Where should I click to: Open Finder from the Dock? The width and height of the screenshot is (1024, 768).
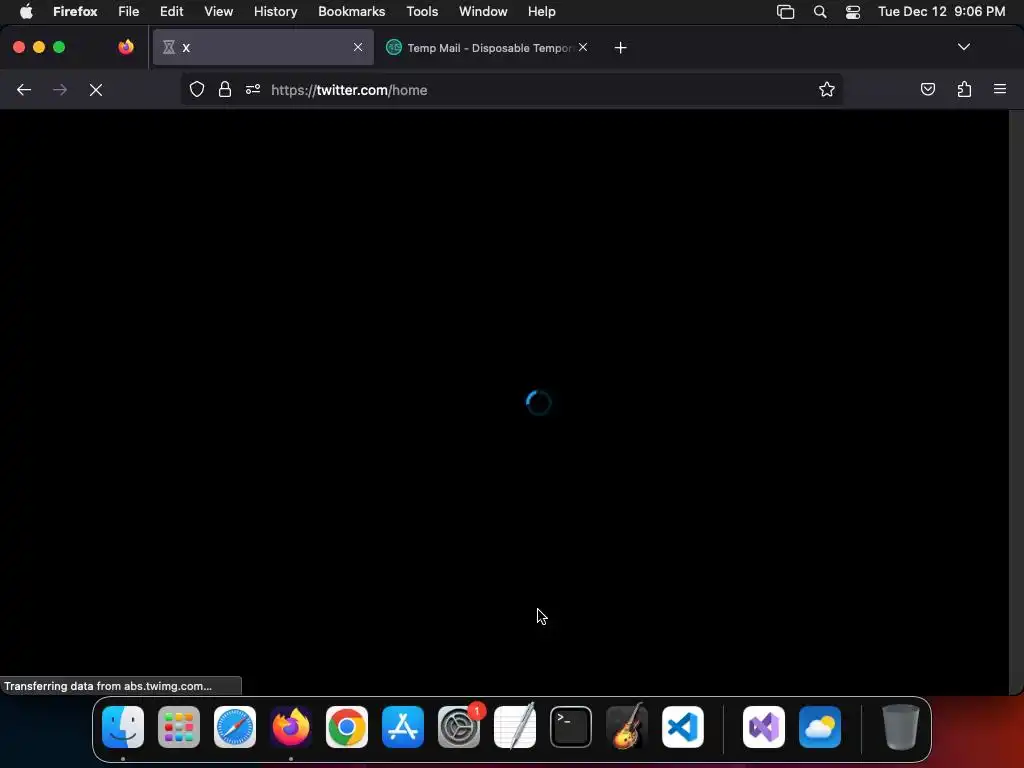click(x=123, y=727)
